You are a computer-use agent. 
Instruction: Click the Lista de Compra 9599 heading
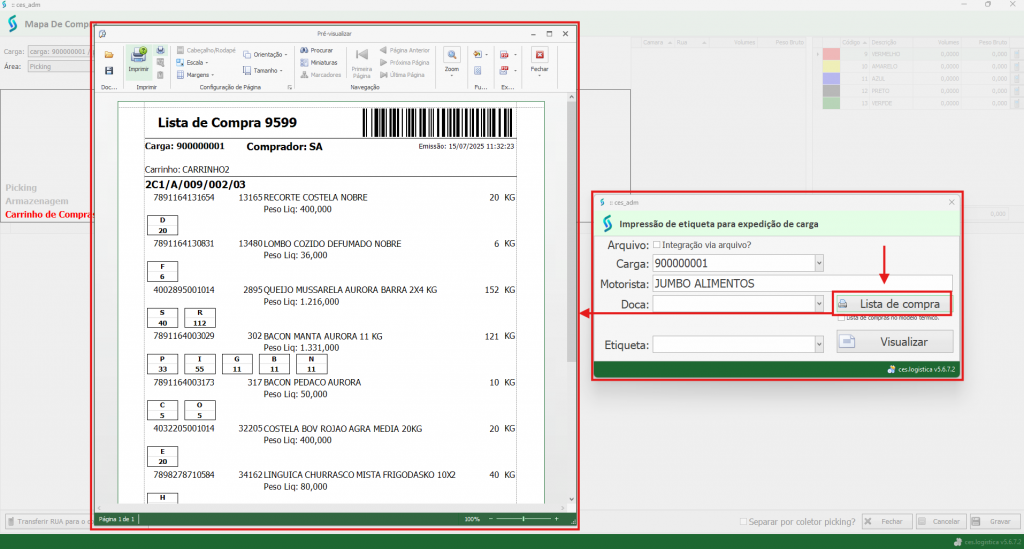pyautogui.click(x=227, y=123)
